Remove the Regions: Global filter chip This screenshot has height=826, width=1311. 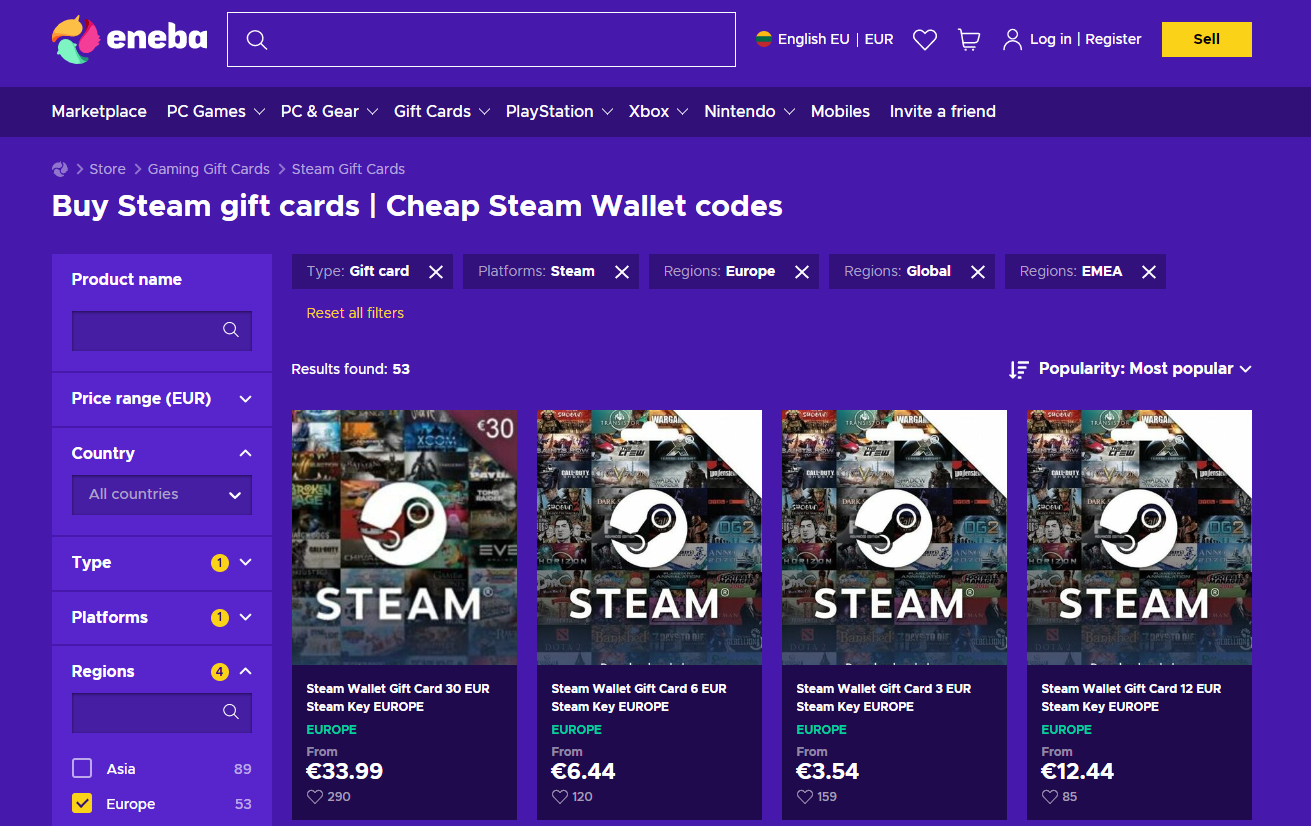click(x=978, y=272)
